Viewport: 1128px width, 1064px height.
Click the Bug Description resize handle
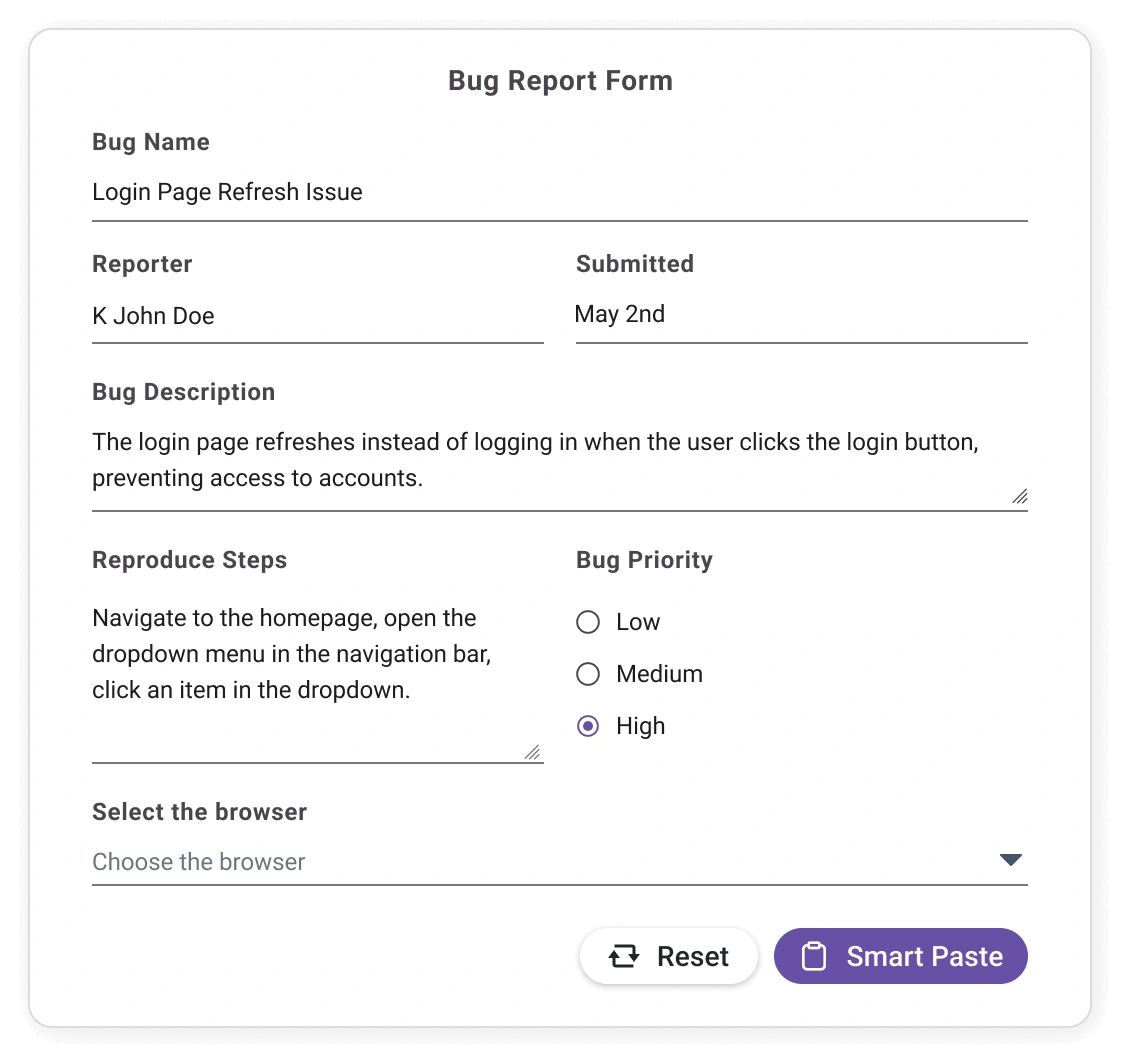click(1019, 496)
